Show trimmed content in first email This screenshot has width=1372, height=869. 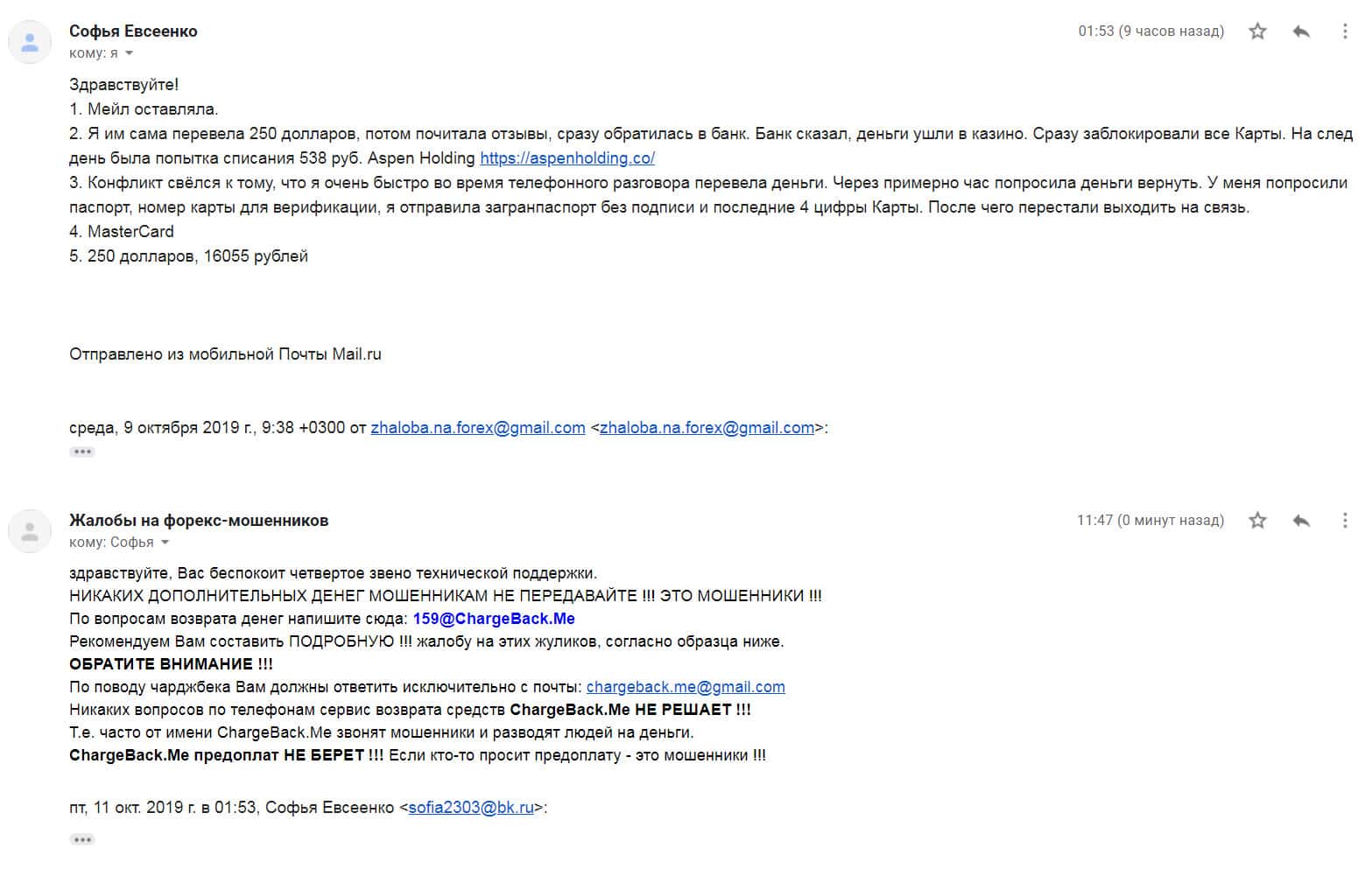tap(82, 452)
